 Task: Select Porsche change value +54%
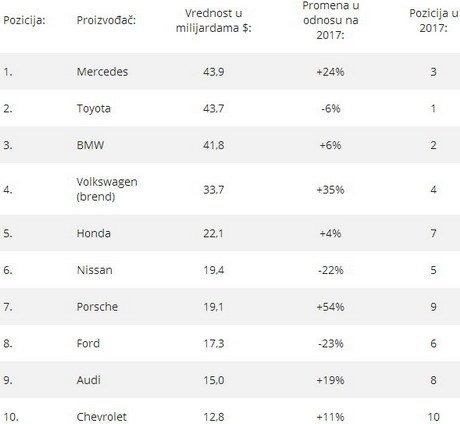[x=330, y=307]
